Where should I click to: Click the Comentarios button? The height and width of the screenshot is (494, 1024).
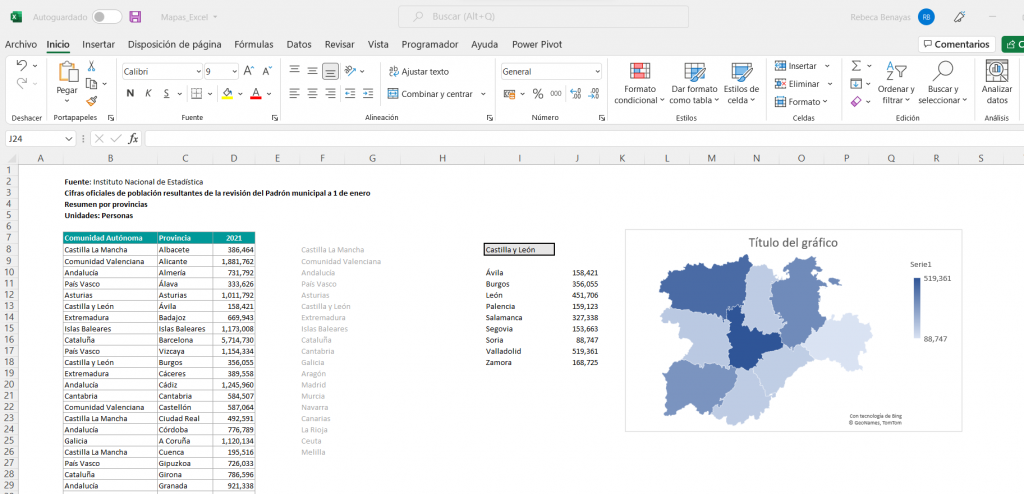point(957,44)
